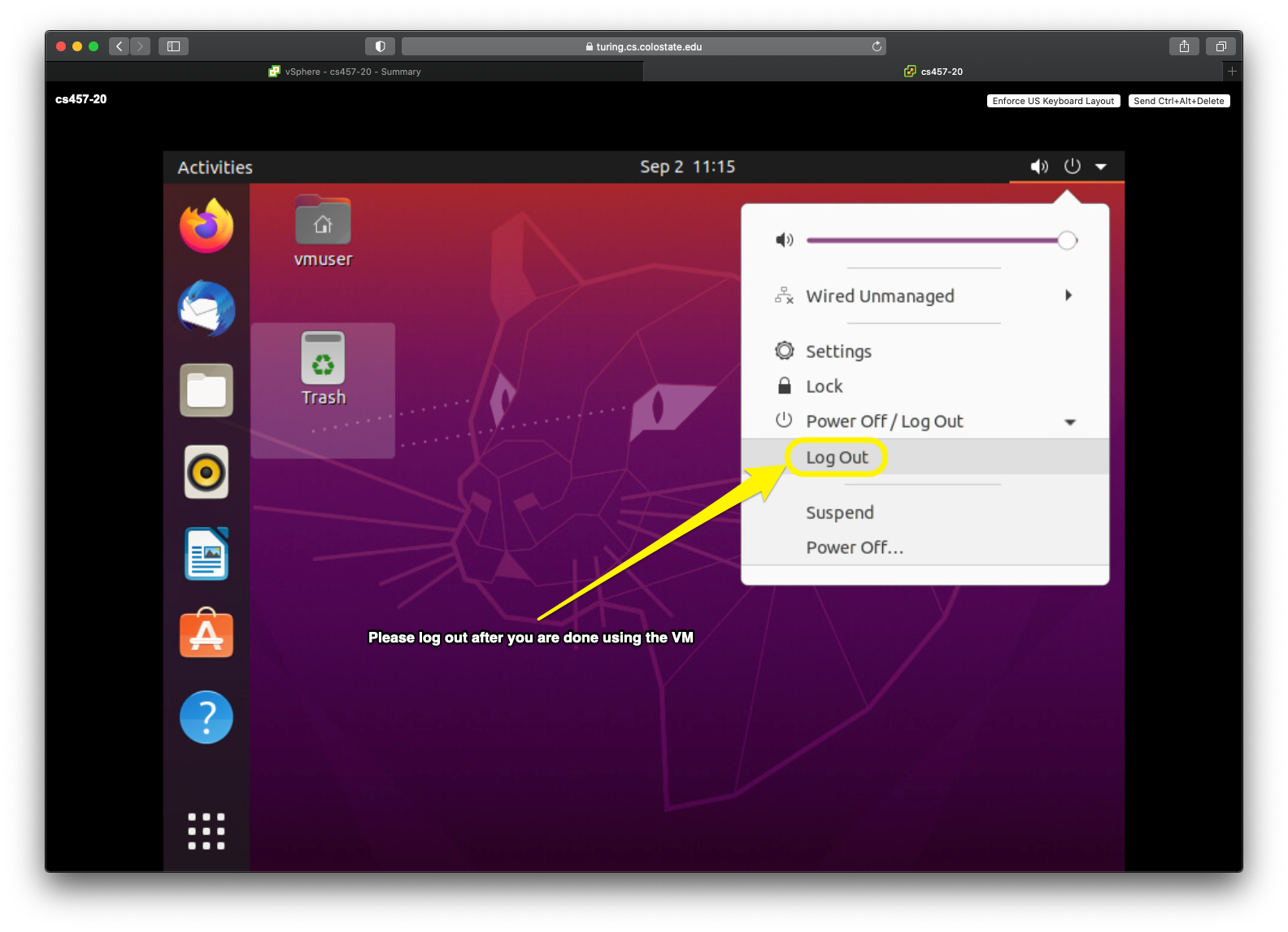Open the Help question mark icon

pyautogui.click(x=207, y=717)
